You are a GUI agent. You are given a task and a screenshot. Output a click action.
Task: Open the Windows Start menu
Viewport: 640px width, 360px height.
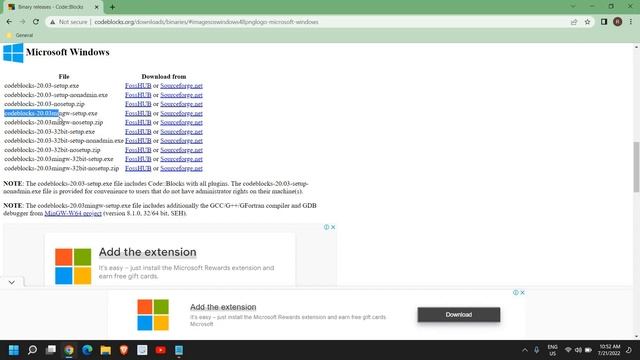pos(13,350)
